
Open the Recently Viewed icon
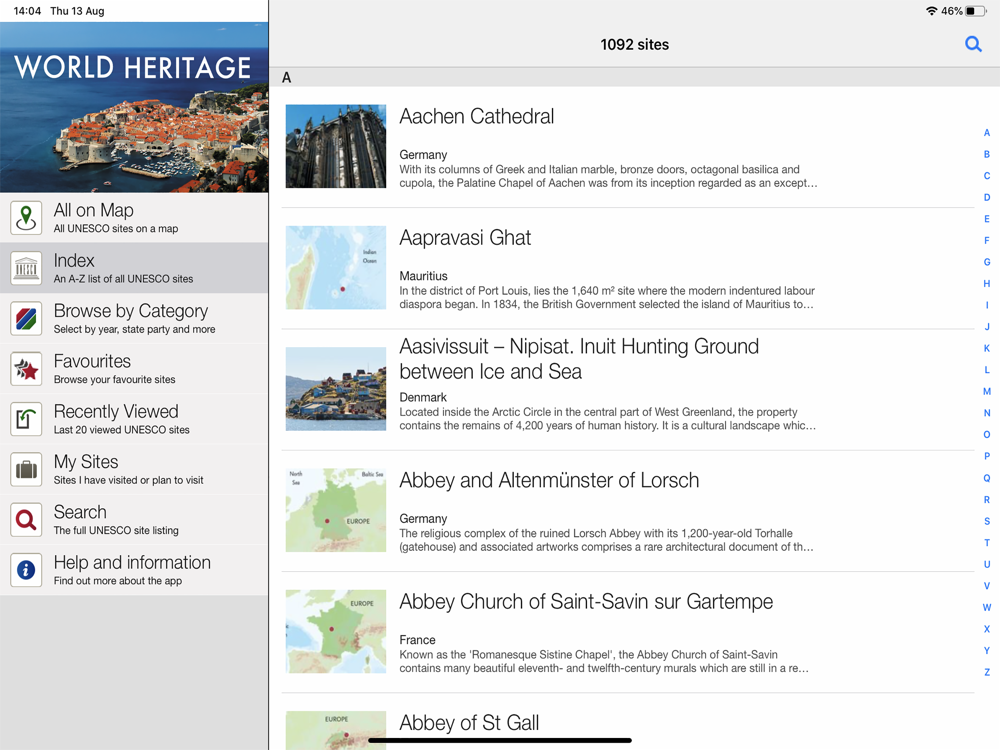coord(26,419)
